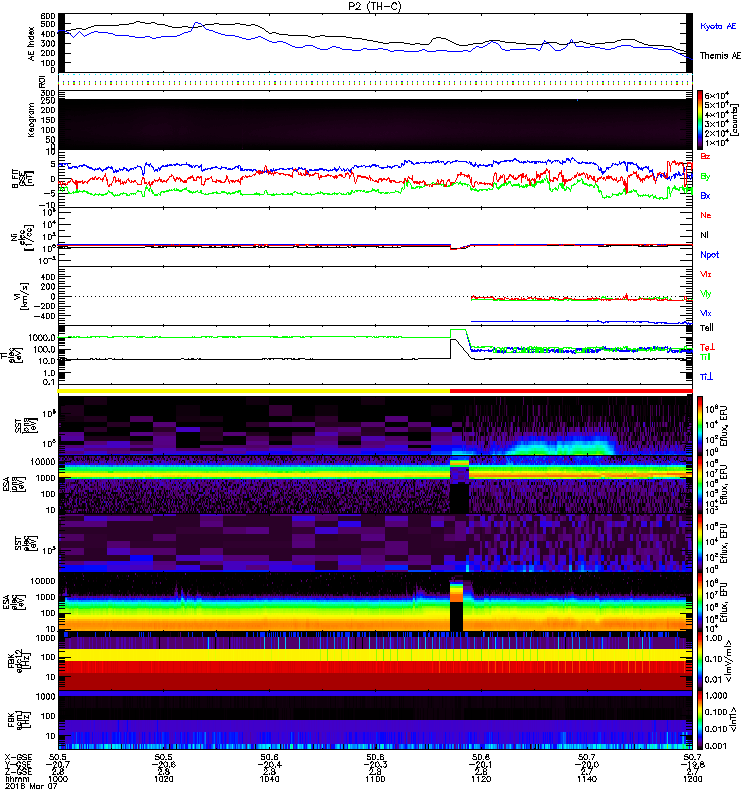750x800 pixels.
Task: Click the "1100" hhmm time tick label
Action: [375, 779]
